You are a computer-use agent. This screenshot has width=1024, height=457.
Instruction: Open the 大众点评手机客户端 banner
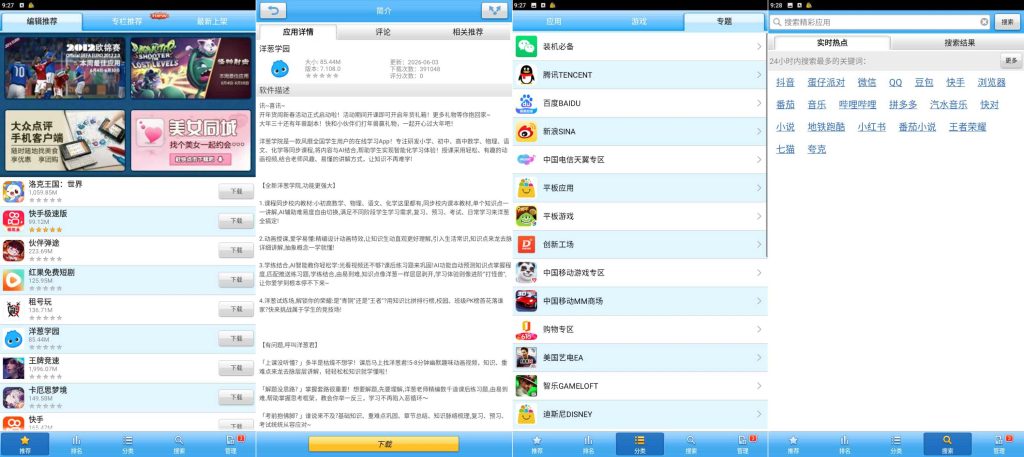65,140
